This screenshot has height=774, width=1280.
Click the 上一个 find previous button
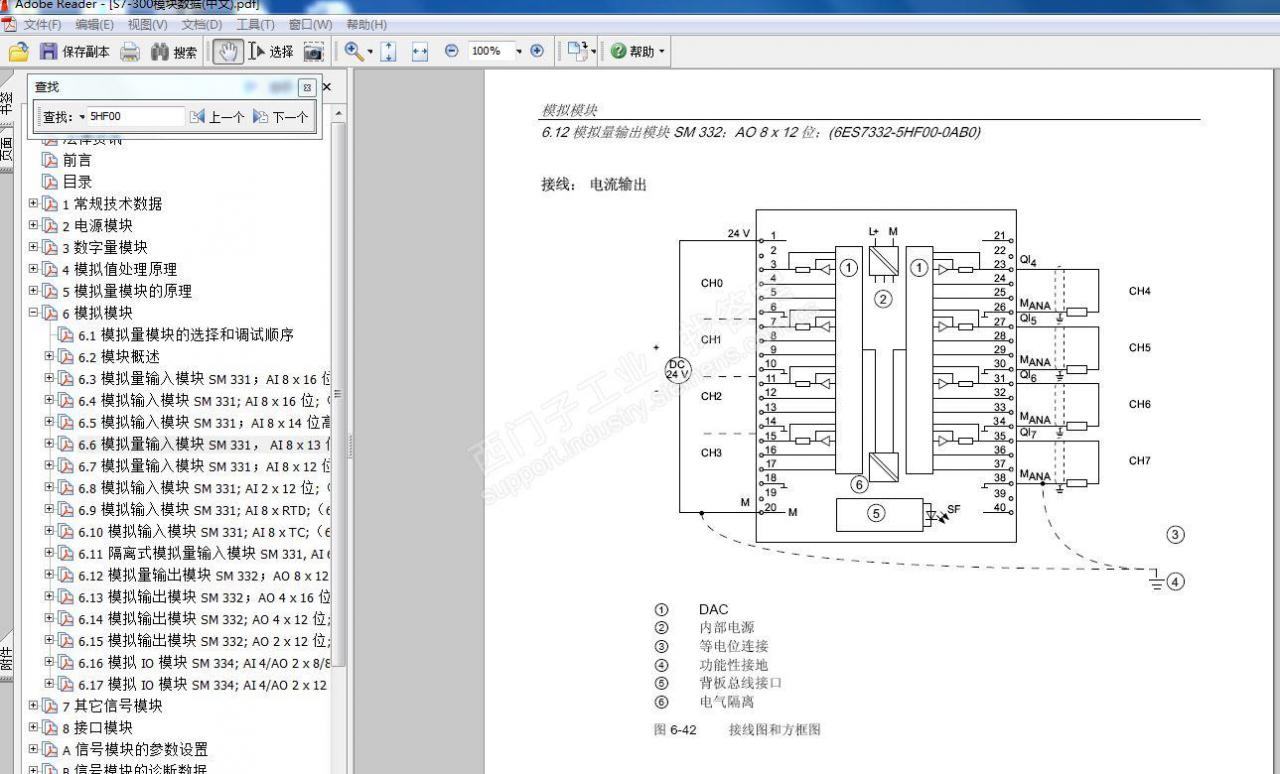(x=217, y=117)
